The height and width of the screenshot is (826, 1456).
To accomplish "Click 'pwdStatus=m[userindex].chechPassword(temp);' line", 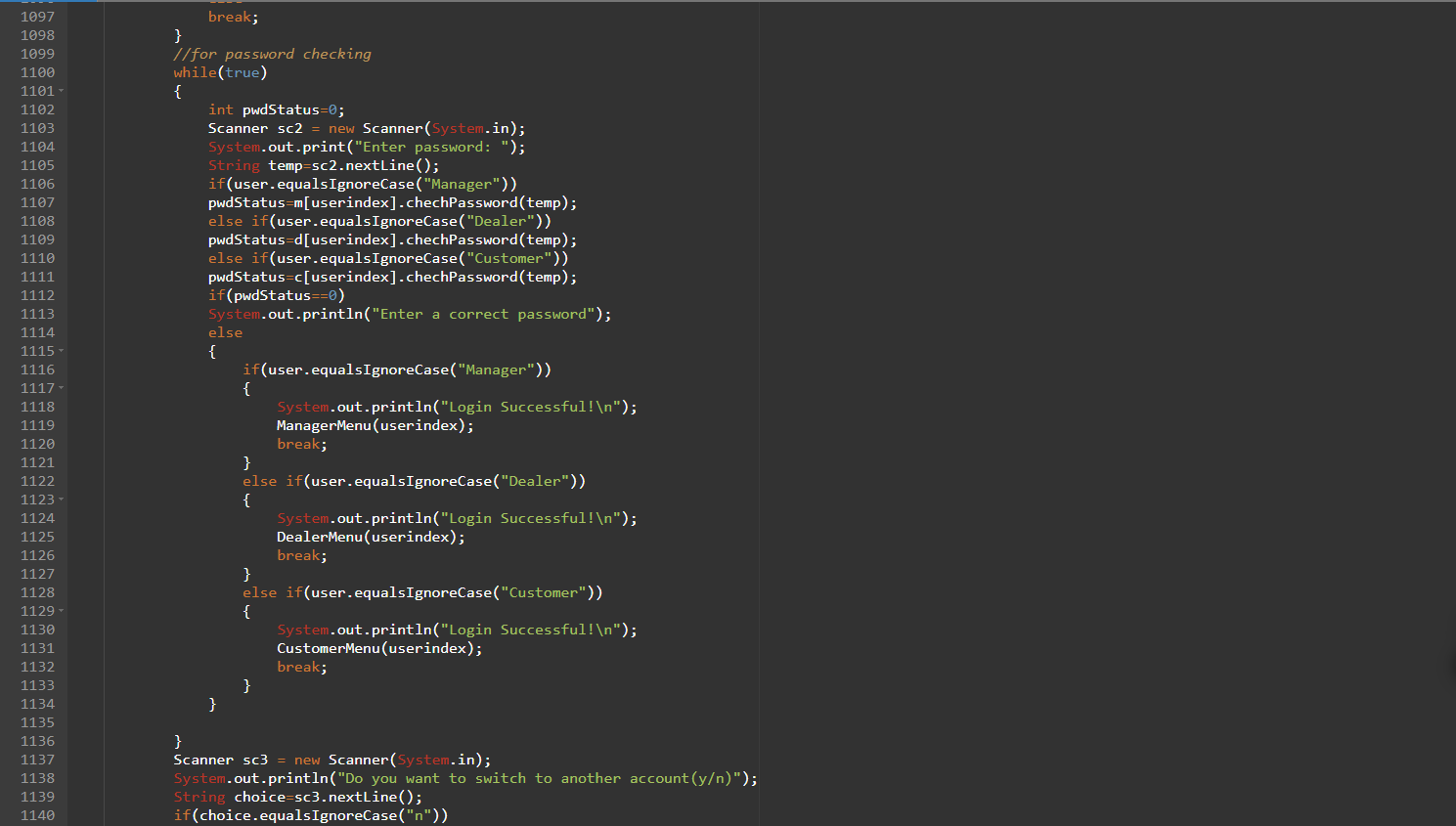I will (392, 202).
